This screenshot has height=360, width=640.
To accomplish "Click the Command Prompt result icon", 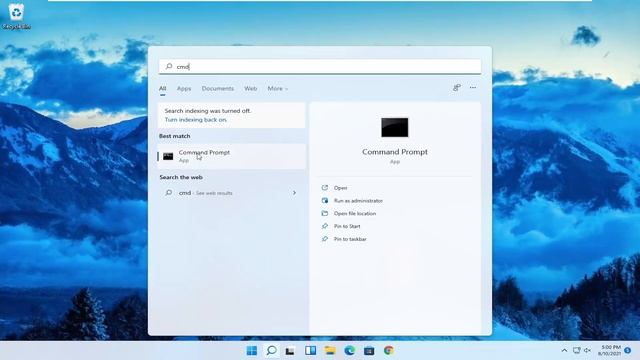I will 168,156.
